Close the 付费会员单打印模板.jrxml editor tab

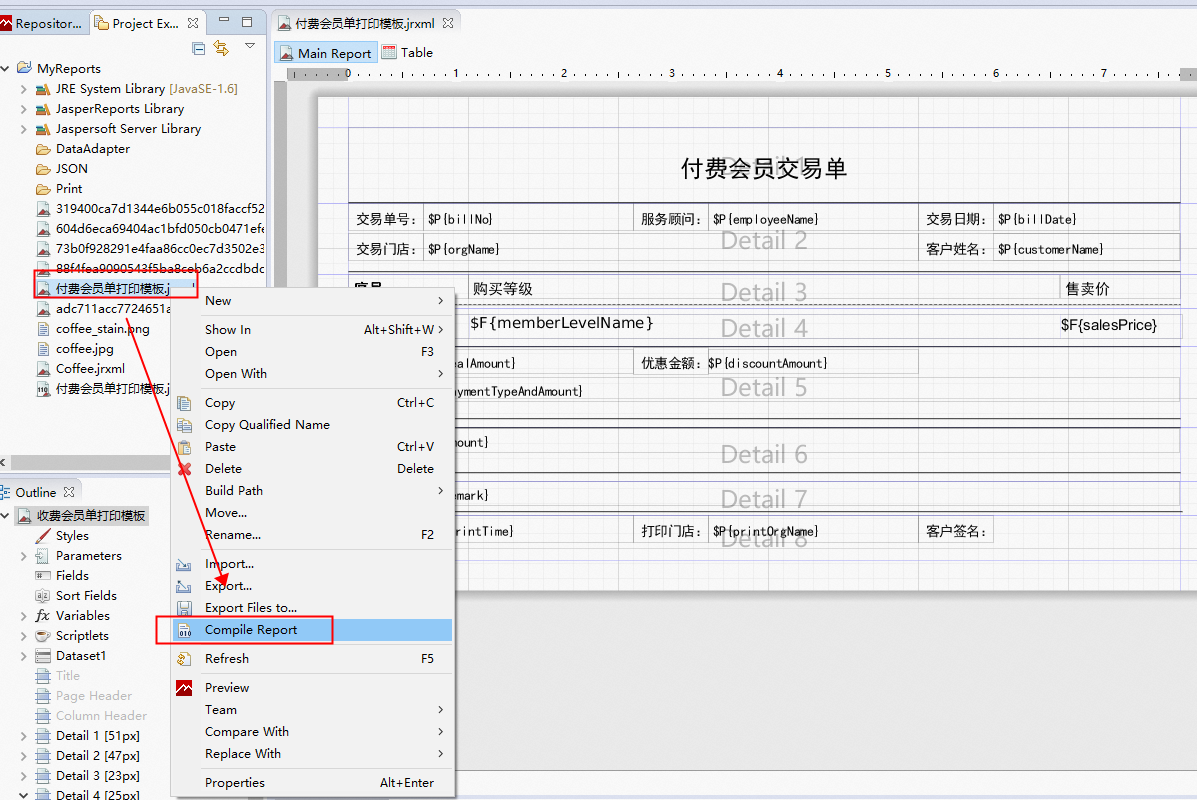click(x=448, y=23)
